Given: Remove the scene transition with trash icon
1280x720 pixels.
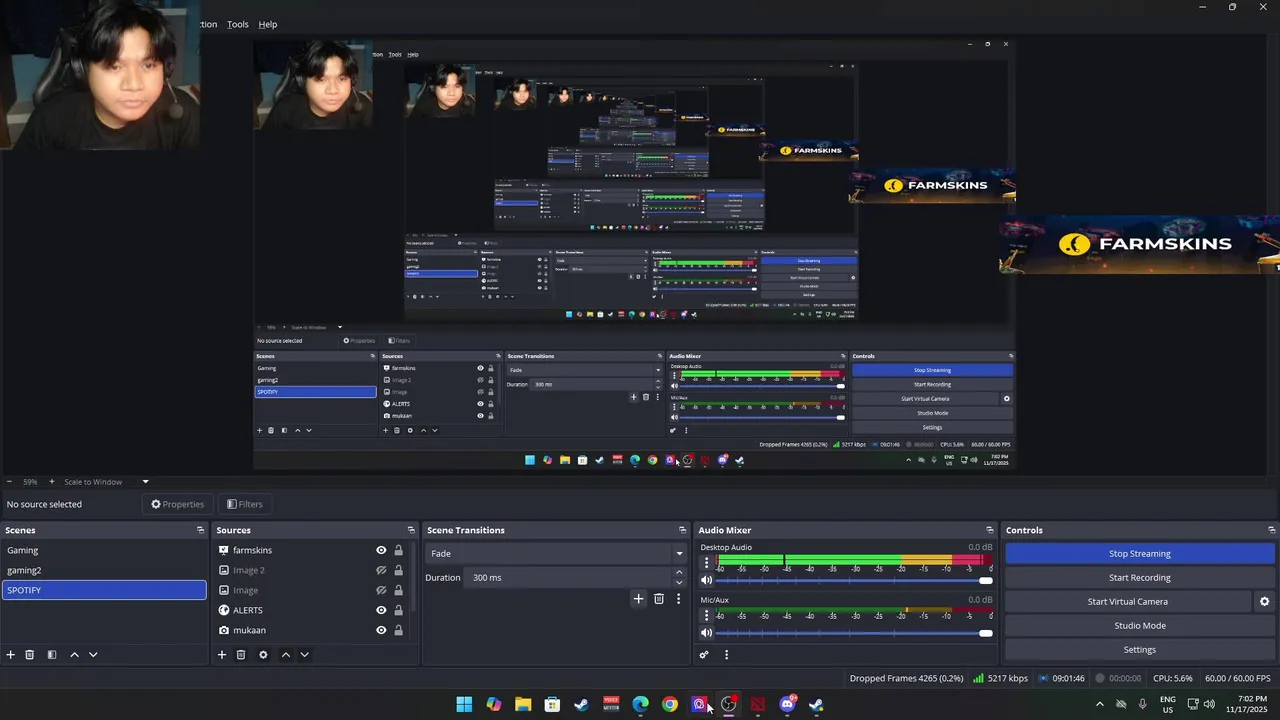Looking at the screenshot, I should coord(659,599).
